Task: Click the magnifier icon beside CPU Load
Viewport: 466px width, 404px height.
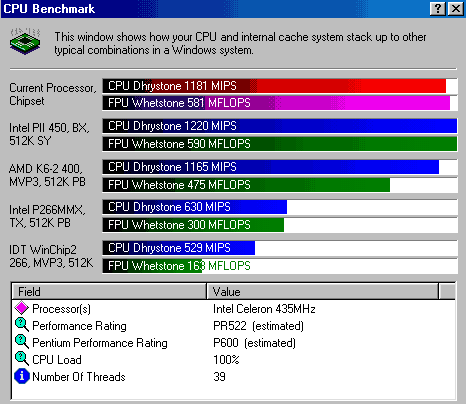Action: [22, 359]
